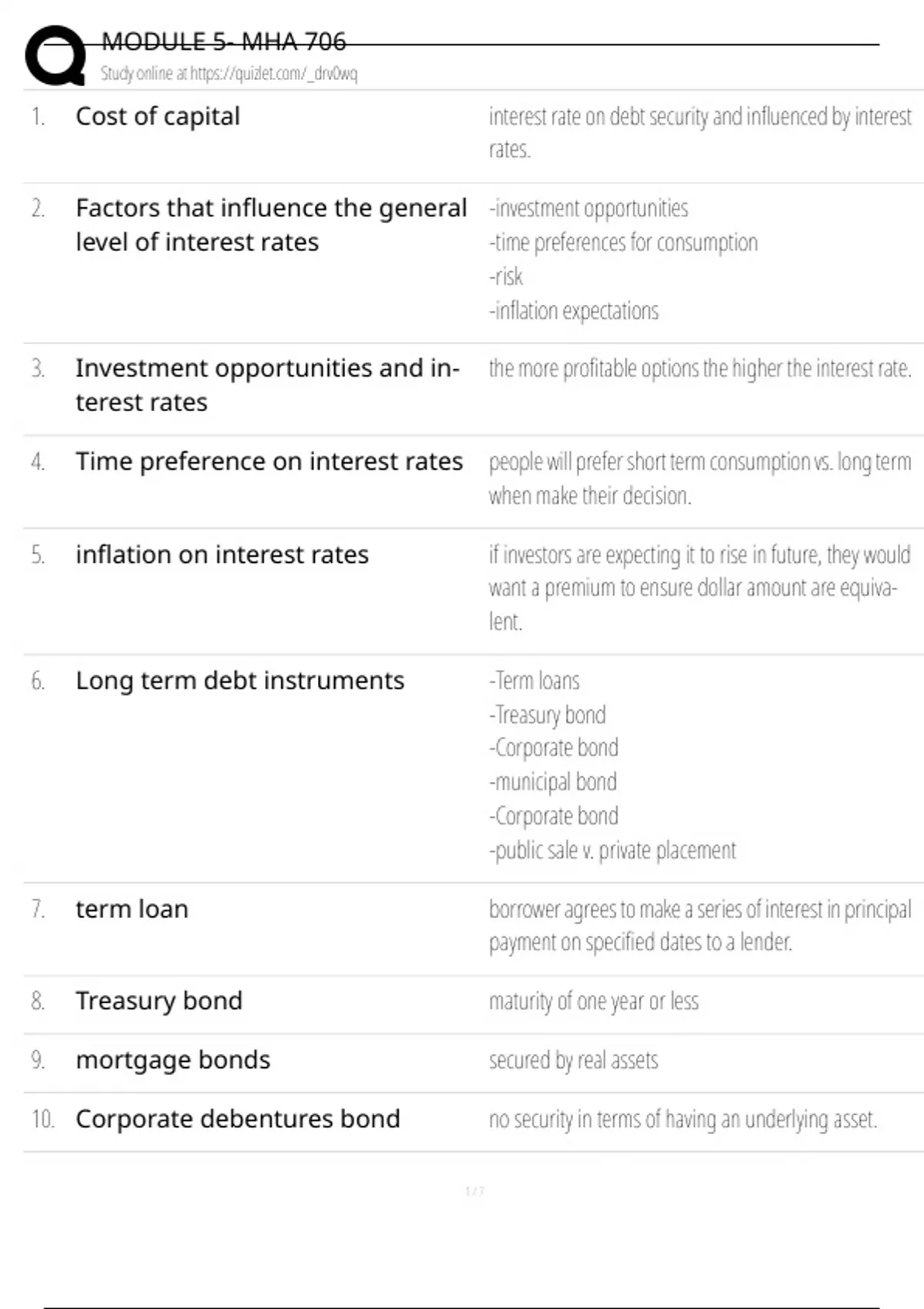The image size is (924, 1309).
Task: Click the "Corporate debentures bond" term
Action: coord(237,1119)
